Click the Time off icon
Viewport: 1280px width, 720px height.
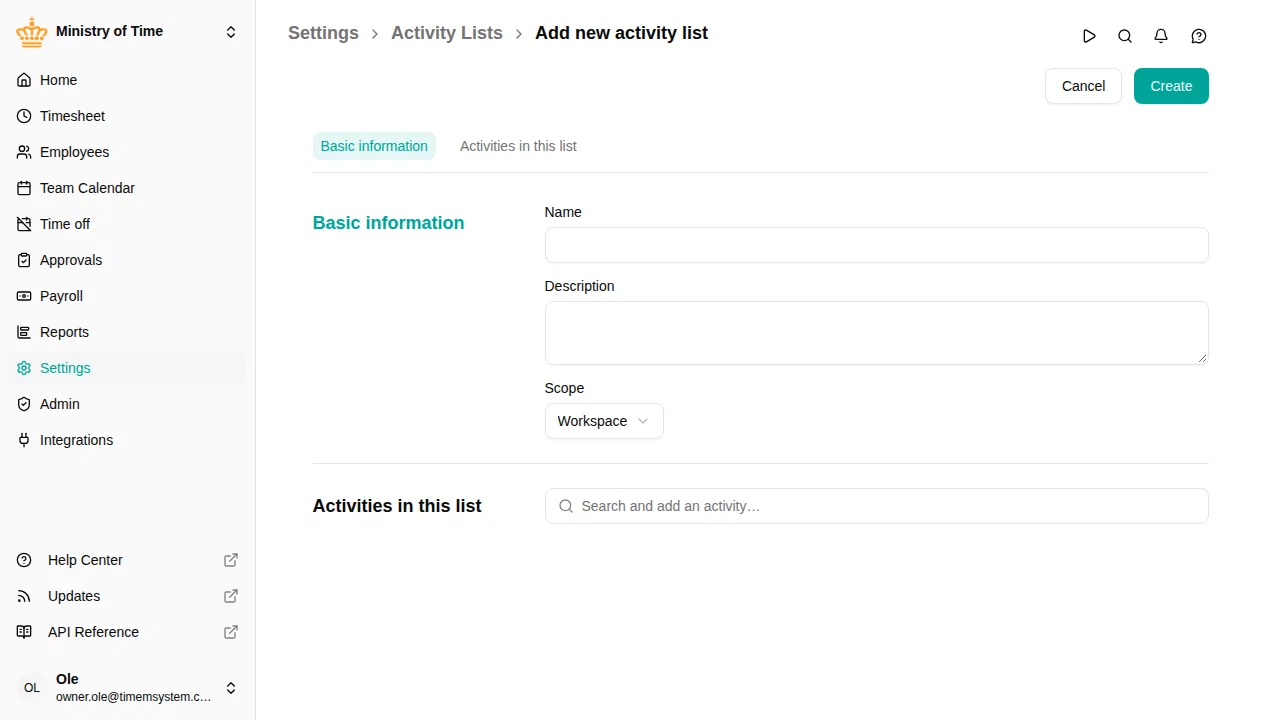pyautogui.click(x=24, y=224)
